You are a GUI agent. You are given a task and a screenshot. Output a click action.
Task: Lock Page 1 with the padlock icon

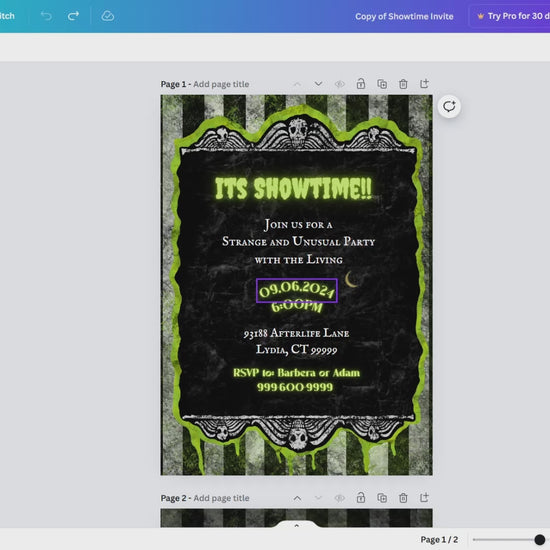pyautogui.click(x=361, y=84)
